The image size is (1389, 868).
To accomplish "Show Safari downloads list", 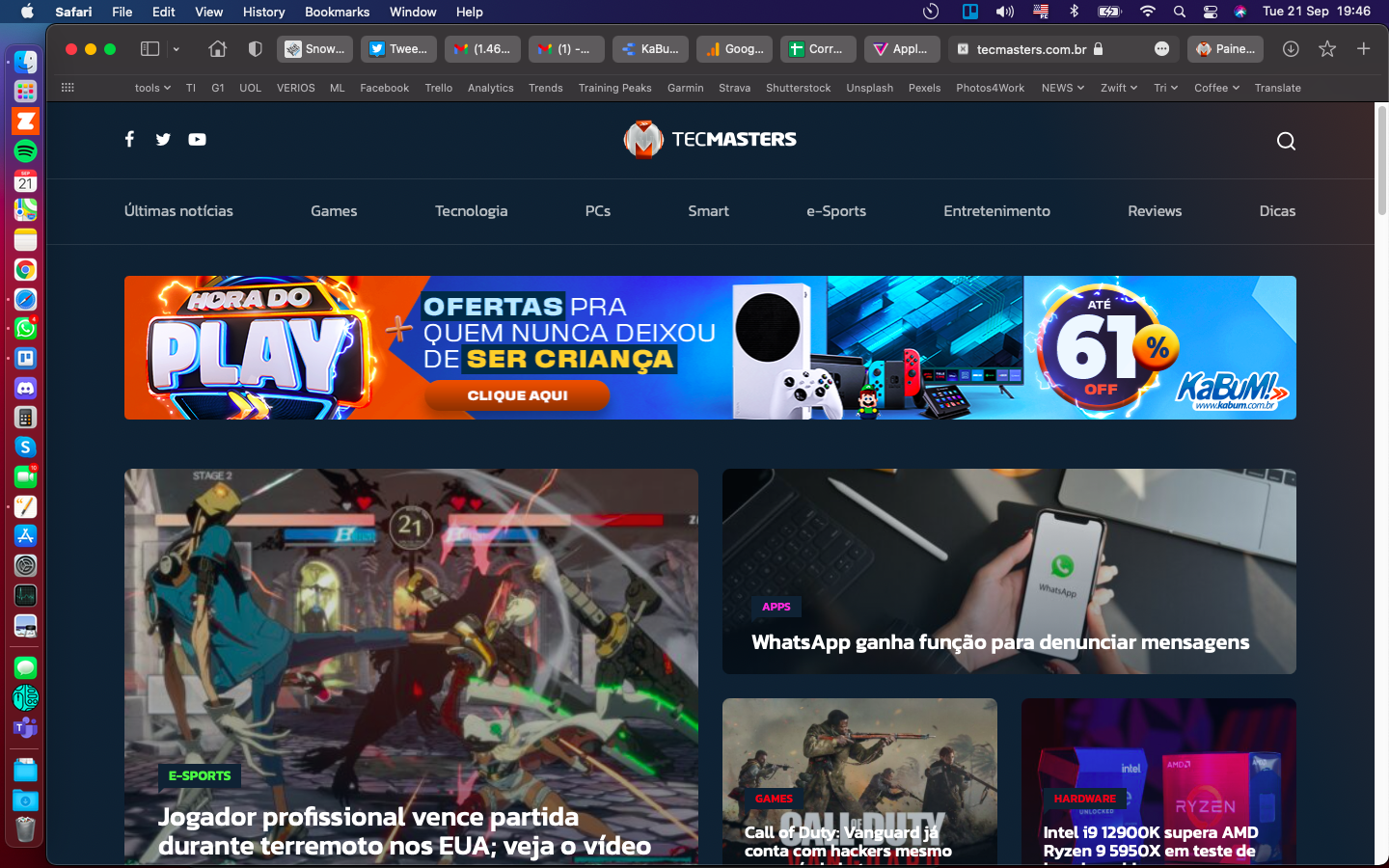I will pos(1291,48).
